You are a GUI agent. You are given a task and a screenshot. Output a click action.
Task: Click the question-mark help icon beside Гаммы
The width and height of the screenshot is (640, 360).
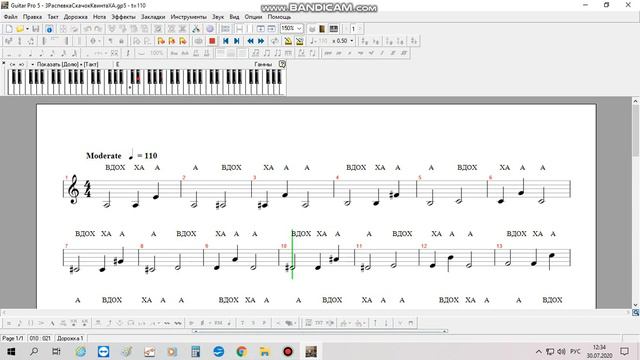point(282,64)
